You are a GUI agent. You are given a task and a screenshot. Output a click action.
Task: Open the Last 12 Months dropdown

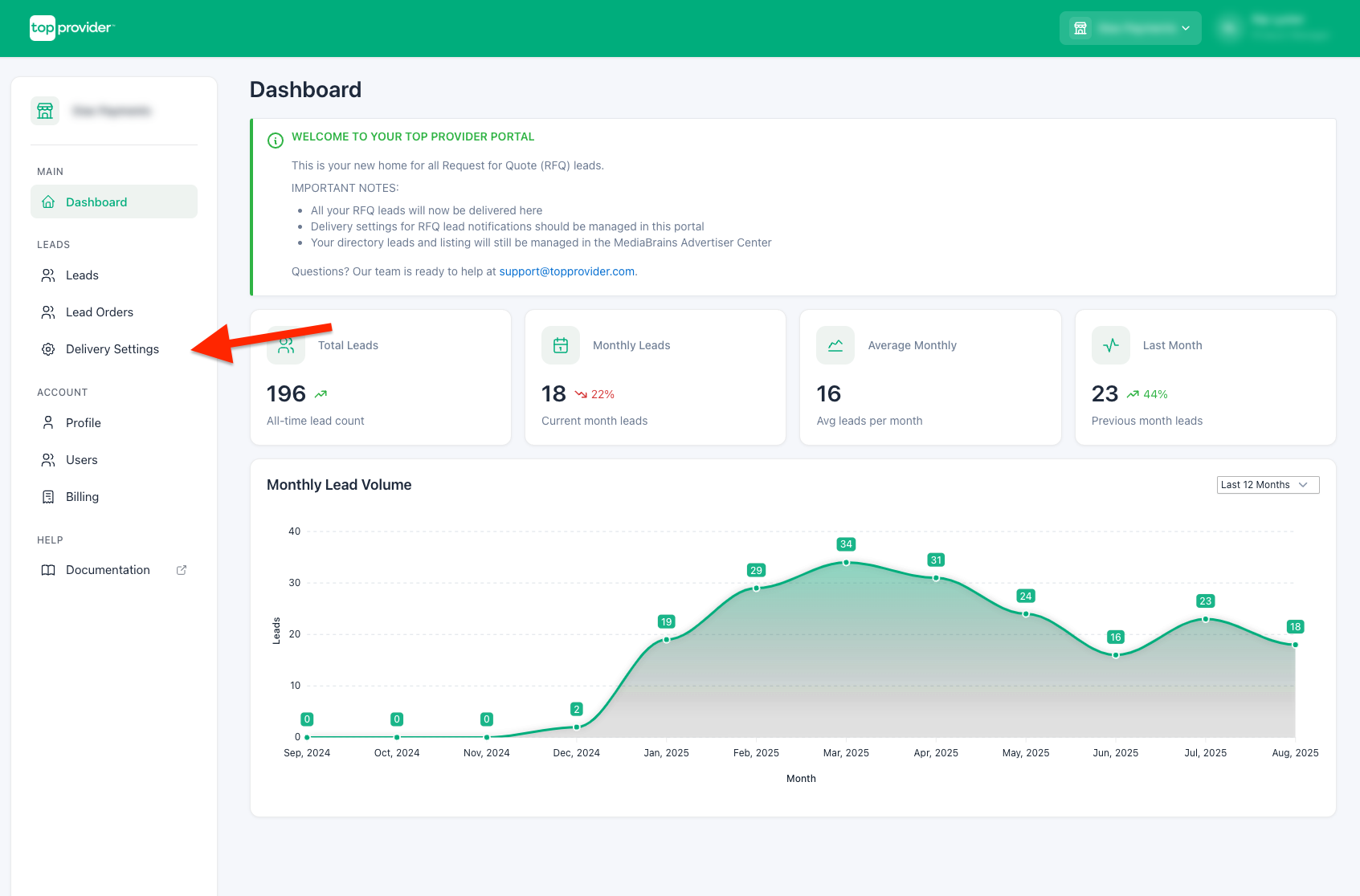pyautogui.click(x=1268, y=485)
